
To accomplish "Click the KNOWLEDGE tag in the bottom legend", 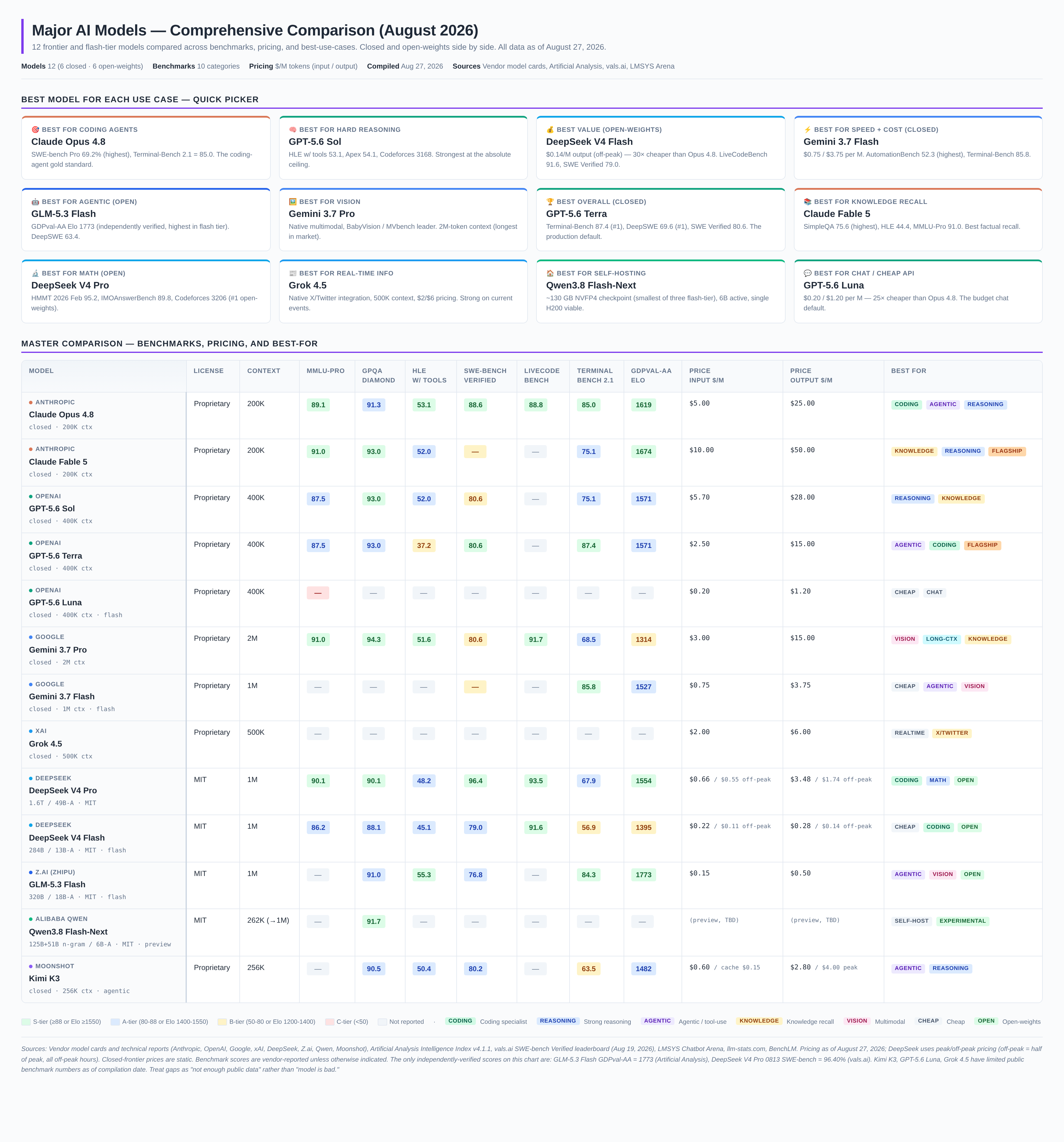I will tap(759, 1021).
